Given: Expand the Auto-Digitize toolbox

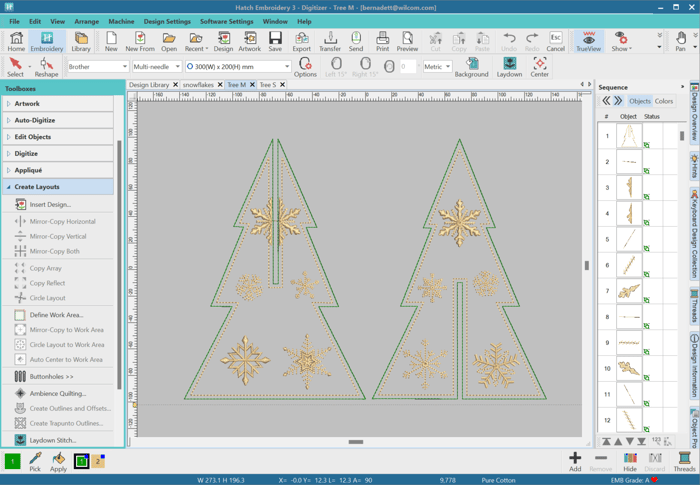Looking at the screenshot, I should coord(35,120).
